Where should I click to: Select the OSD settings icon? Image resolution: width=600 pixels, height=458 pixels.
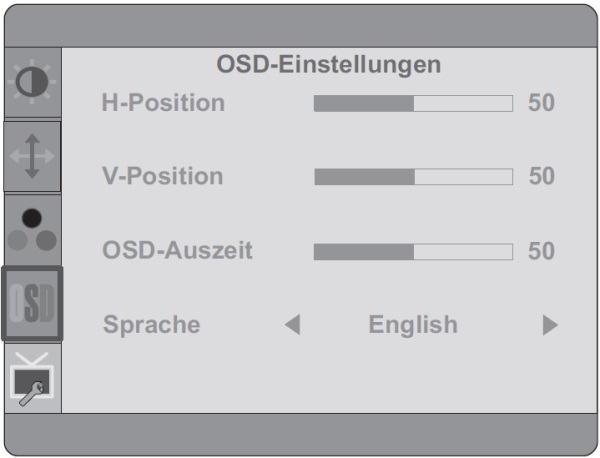click(32, 303)
